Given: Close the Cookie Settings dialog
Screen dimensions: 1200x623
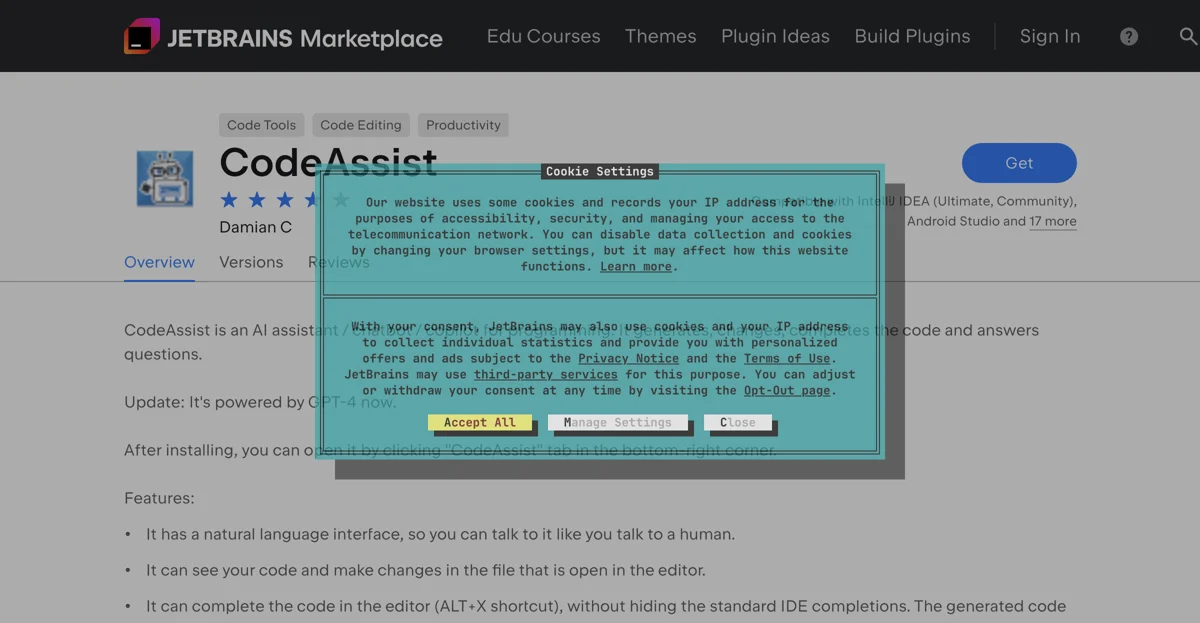Looking at the screenshot, I should click(x=738, y=422).
